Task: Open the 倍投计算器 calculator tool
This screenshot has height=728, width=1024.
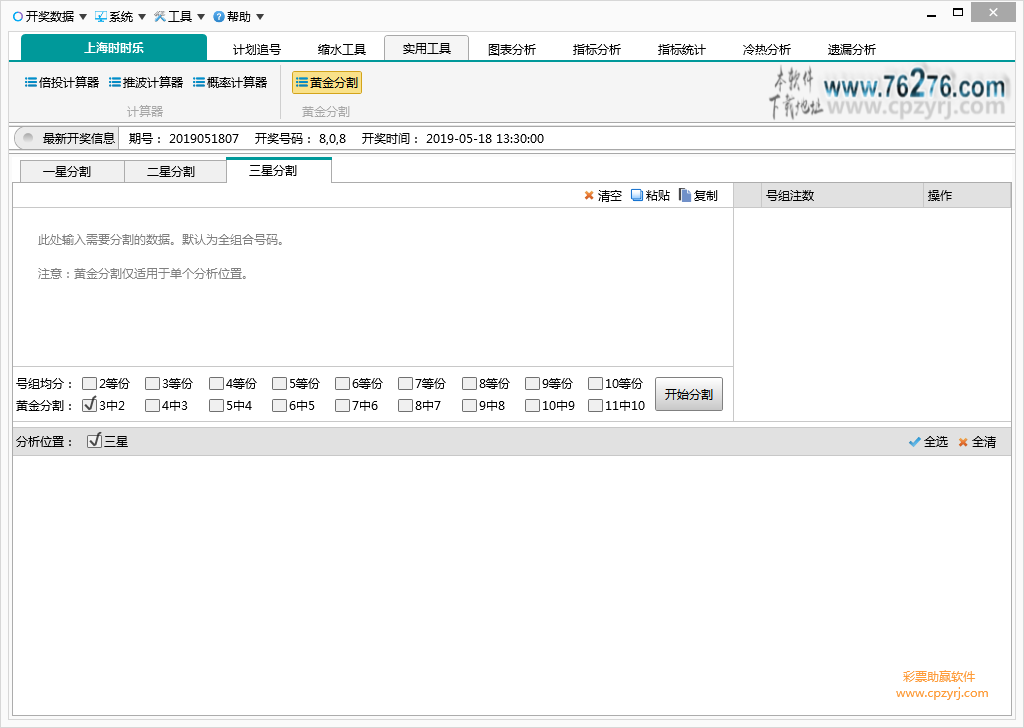Action: tap(62, 82)
